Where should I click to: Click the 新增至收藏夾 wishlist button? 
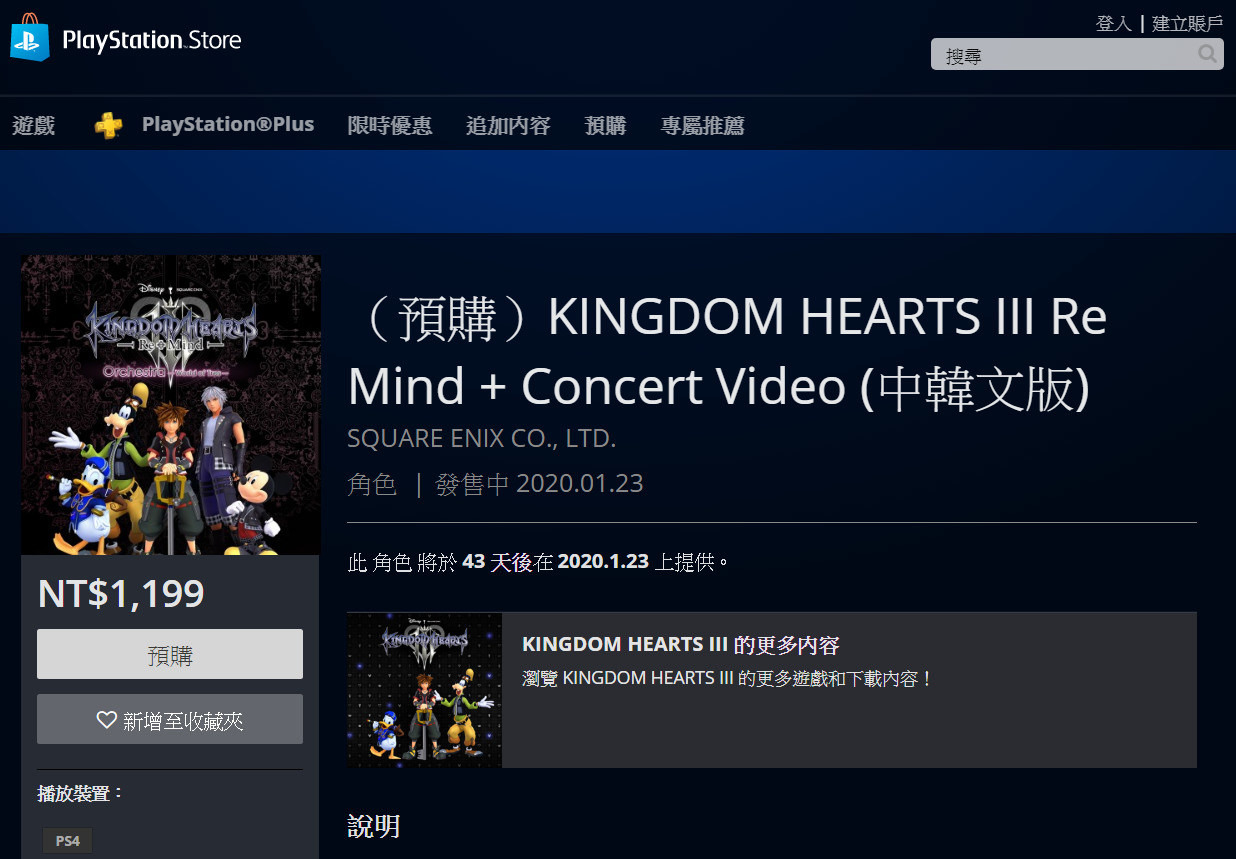coord(170,719)
